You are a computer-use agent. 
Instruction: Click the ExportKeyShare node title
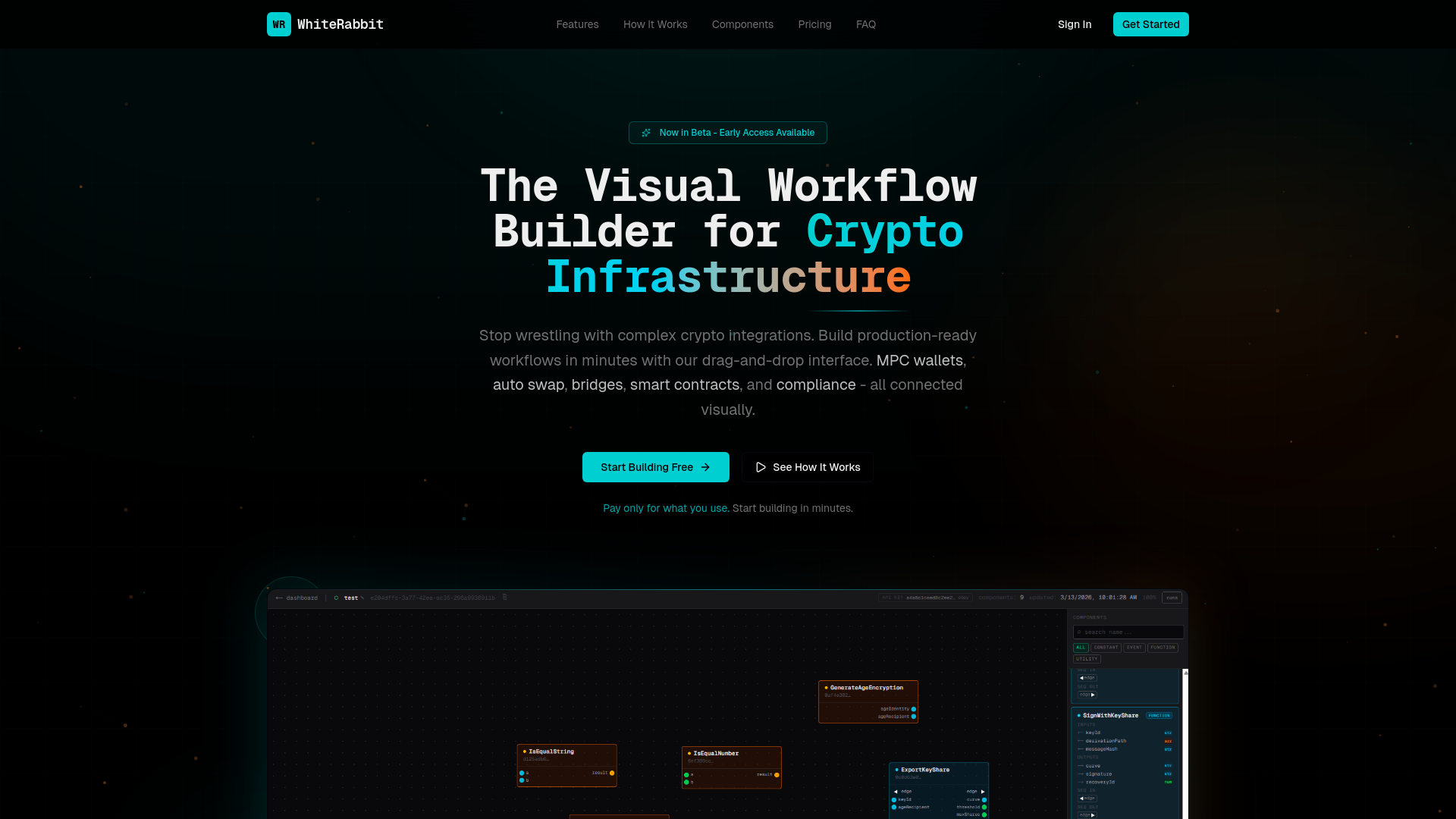[925, 770]
